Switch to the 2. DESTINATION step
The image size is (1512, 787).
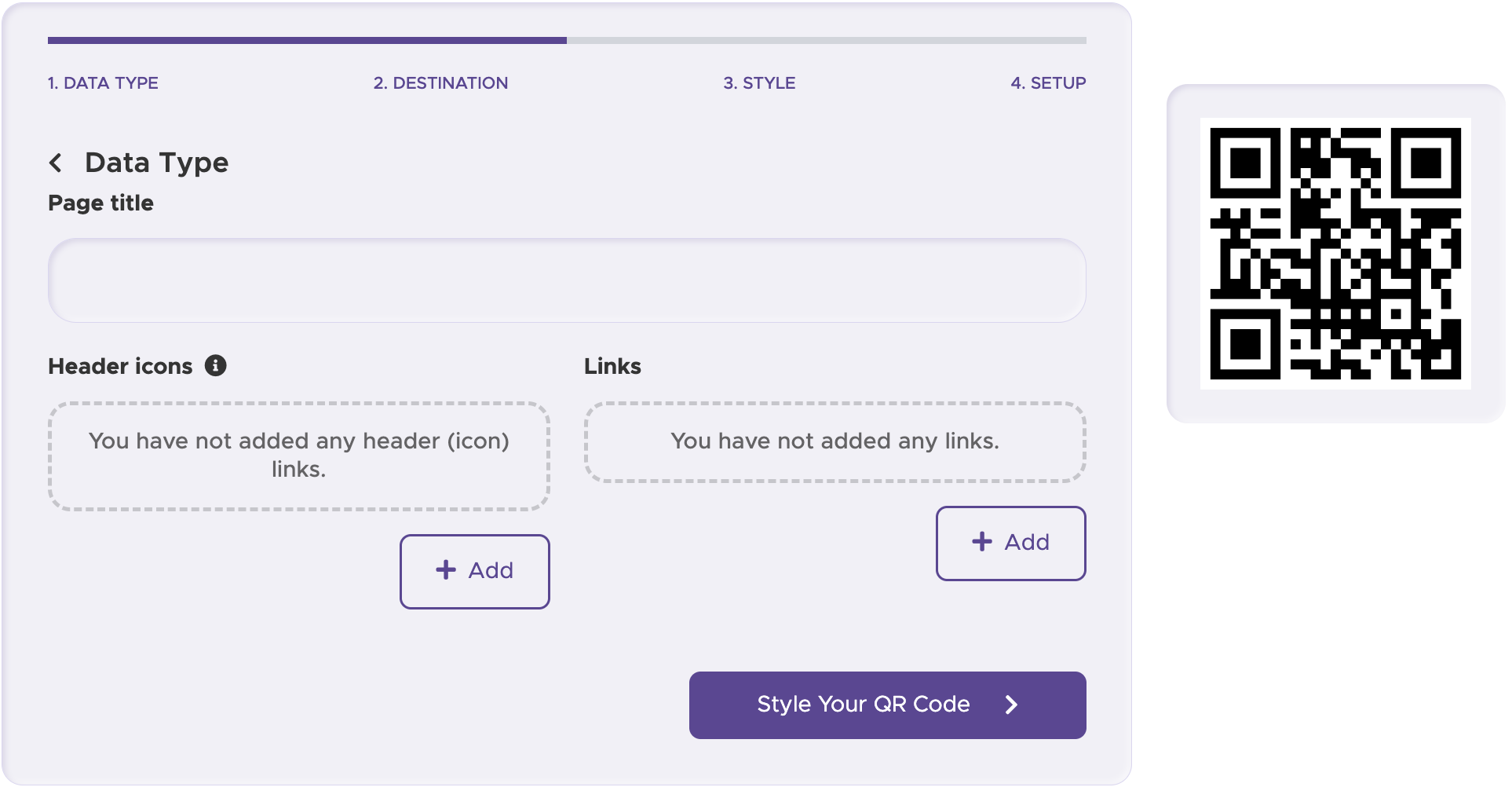coord(440,82)
